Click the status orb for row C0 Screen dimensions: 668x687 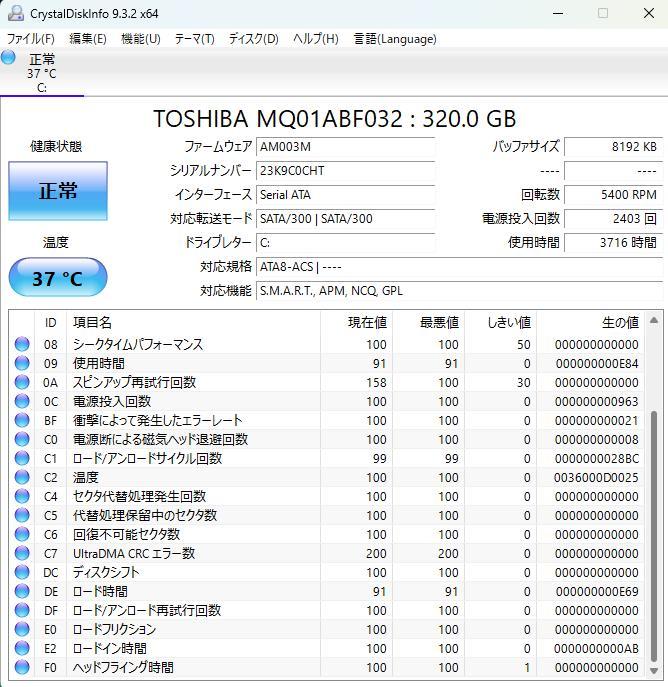(x=22, y=439)
